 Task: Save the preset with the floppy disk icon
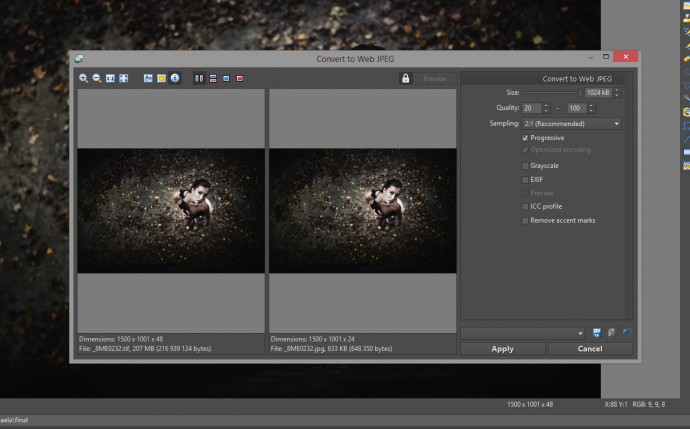tap(597, 333)
